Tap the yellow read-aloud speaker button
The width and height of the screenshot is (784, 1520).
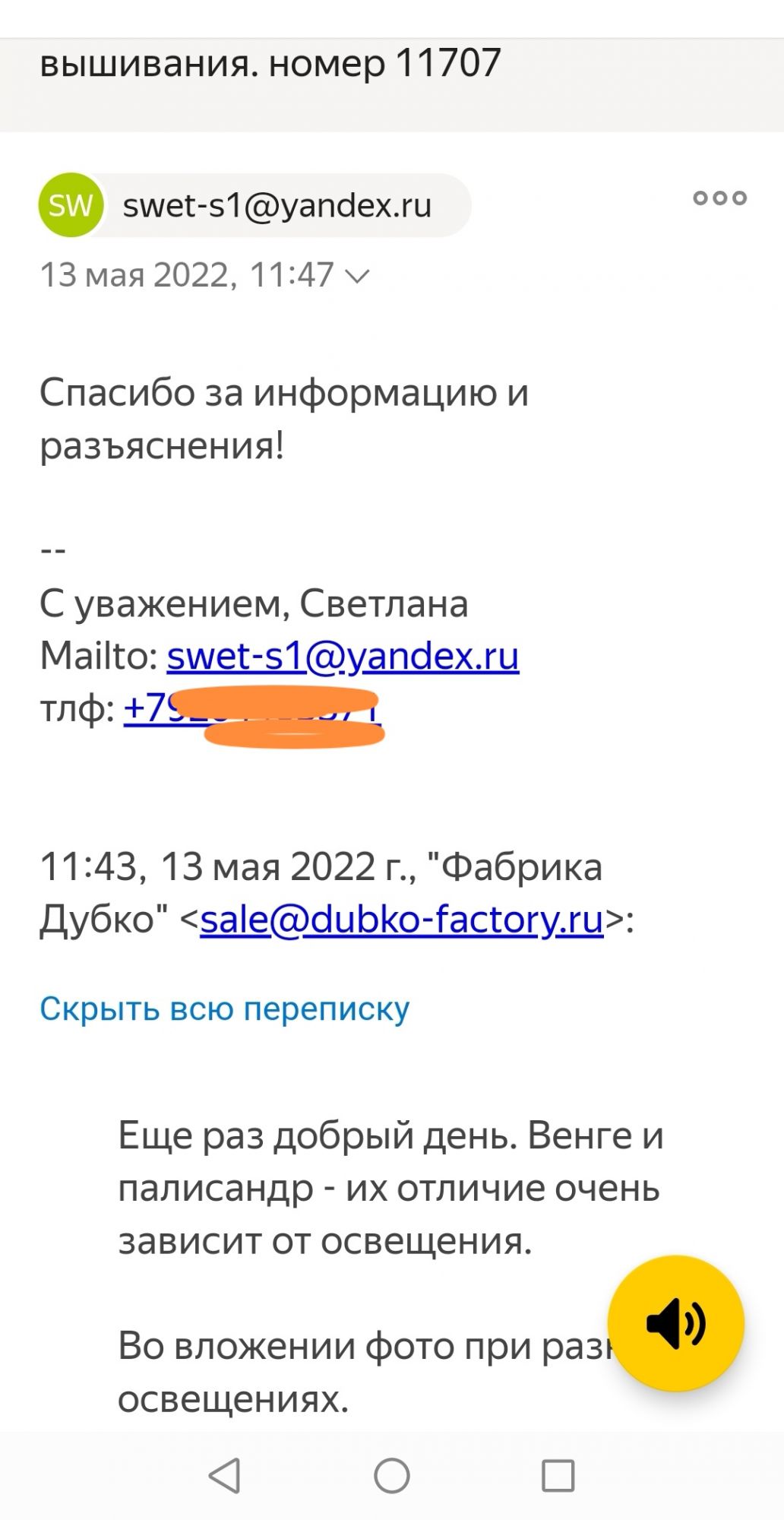[675, 1323]
